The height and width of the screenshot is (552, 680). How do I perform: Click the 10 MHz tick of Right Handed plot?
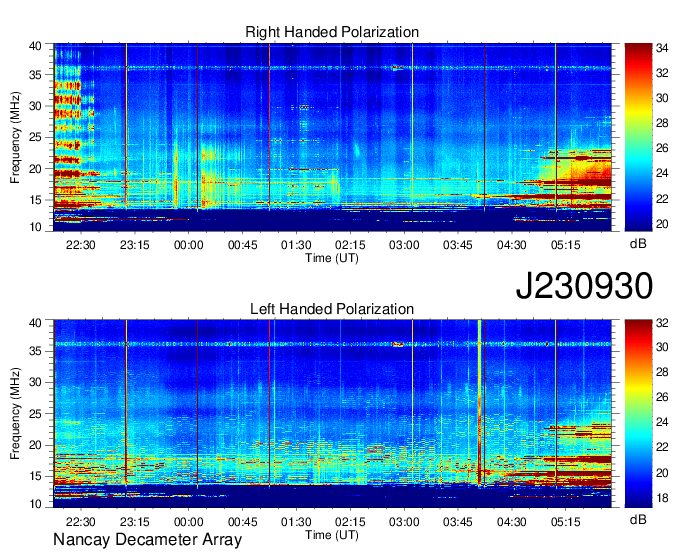tap(36, 227)
